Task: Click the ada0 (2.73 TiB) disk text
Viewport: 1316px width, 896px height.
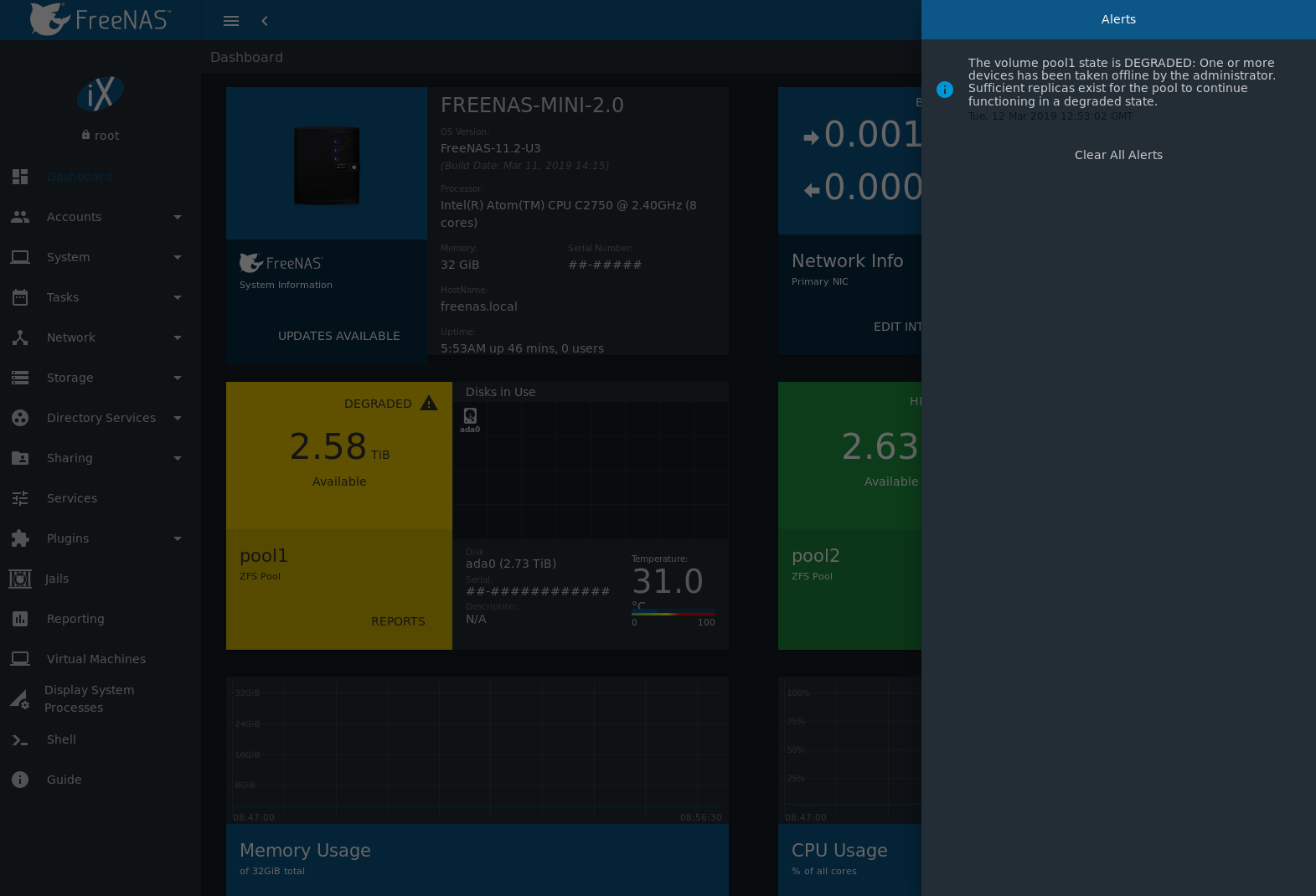Action: 511,564
